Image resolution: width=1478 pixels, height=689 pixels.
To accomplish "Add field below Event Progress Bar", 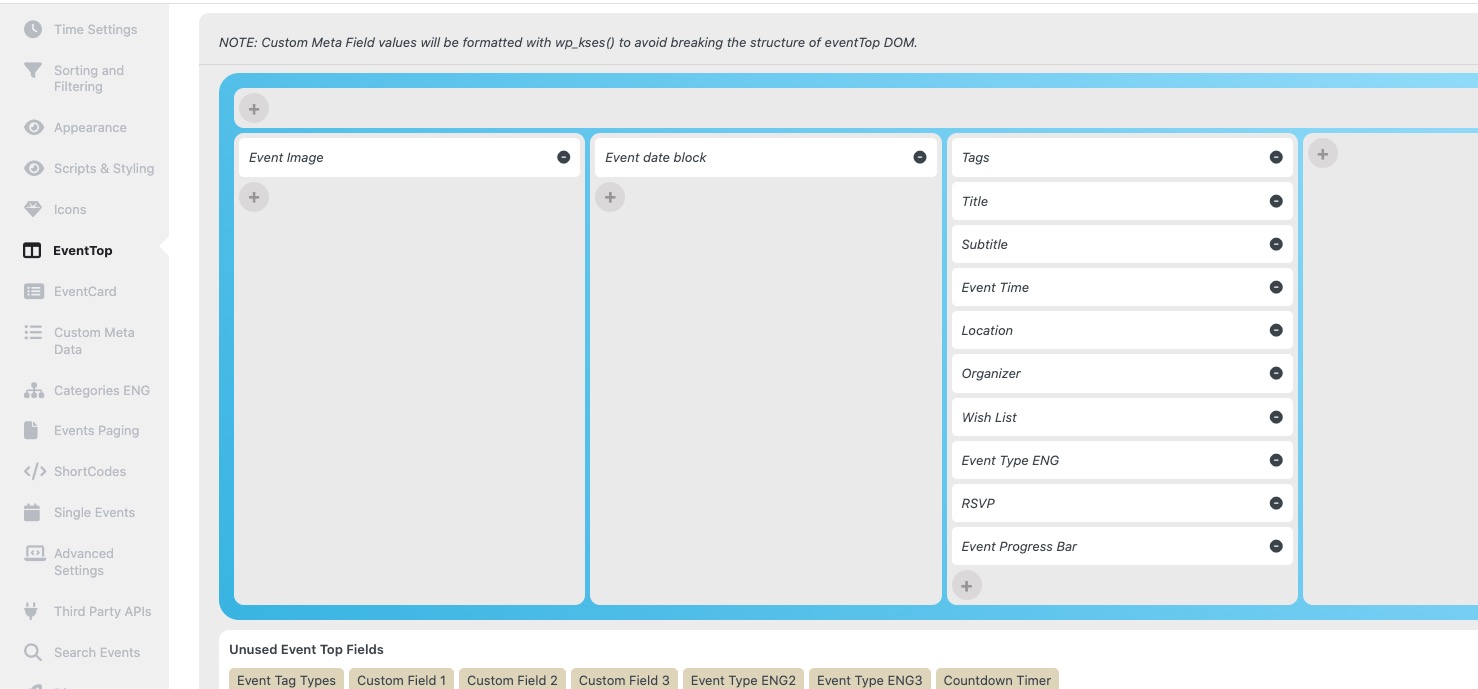I will tap(967, 586).
